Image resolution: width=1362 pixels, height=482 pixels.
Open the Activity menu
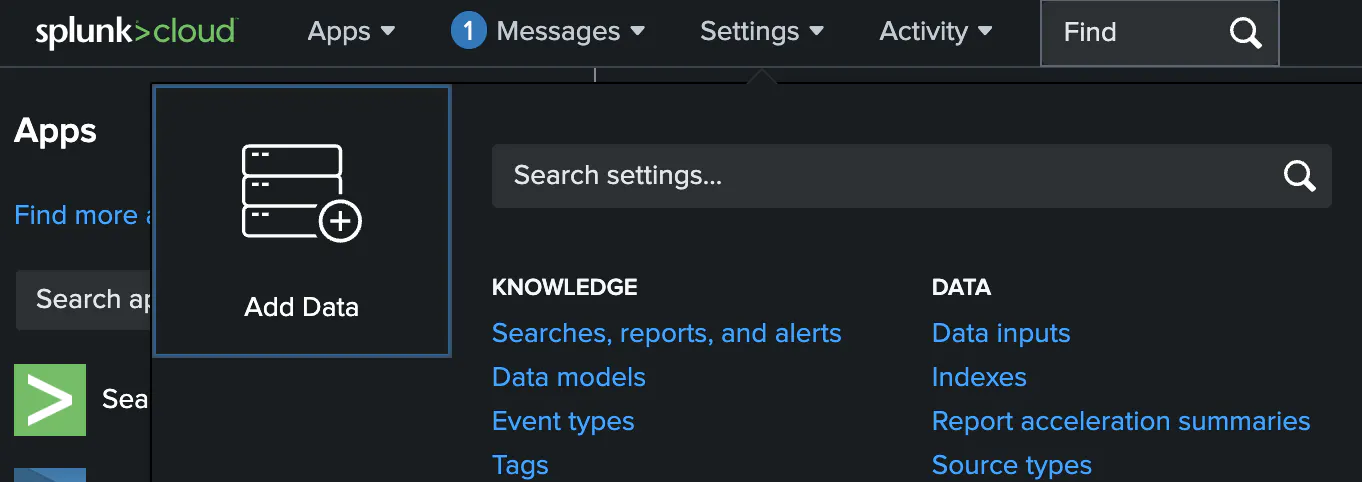pyautogui.click(x=936, y=32)
